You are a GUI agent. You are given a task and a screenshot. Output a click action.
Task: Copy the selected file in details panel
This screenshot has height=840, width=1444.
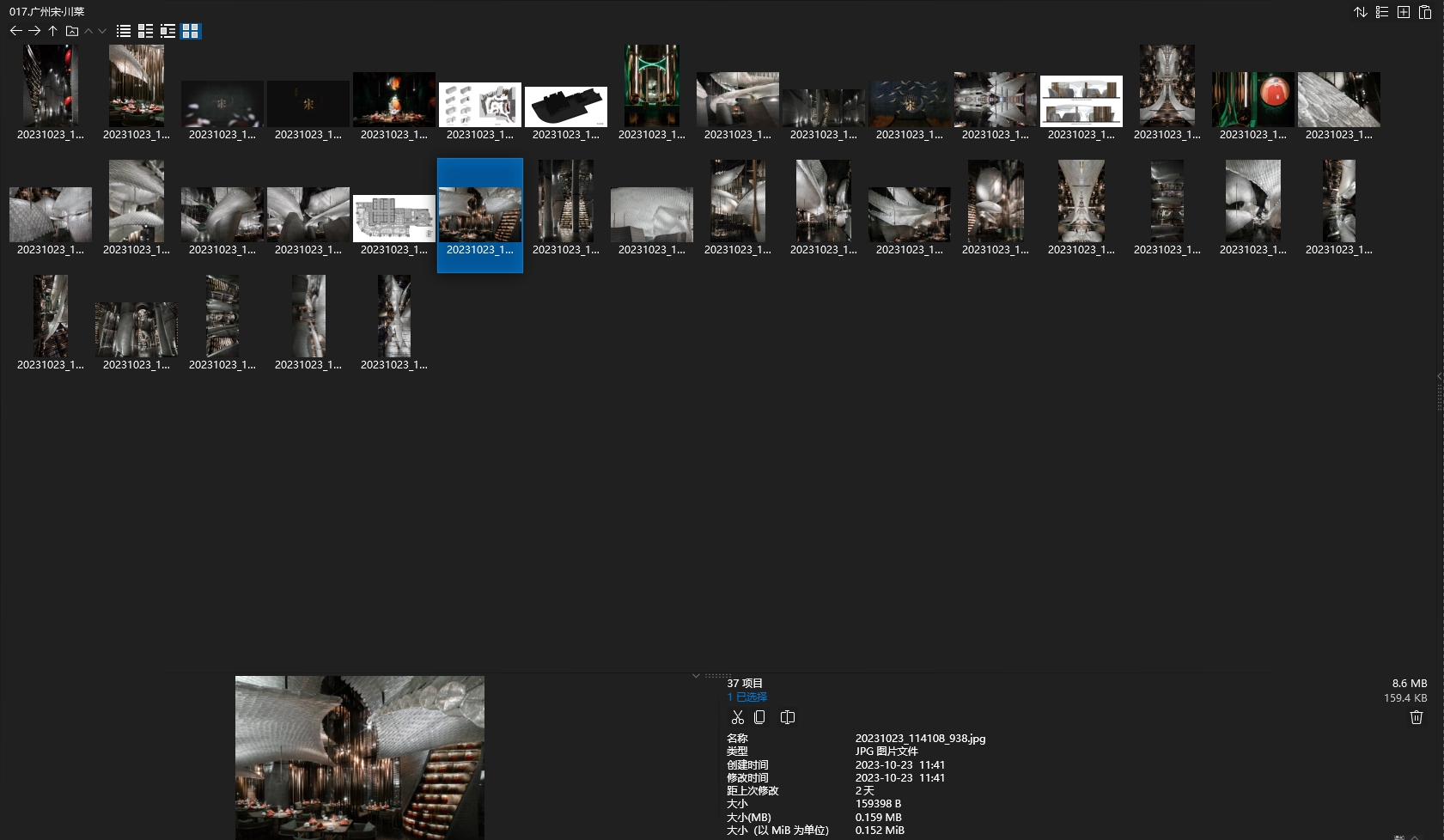759,717
